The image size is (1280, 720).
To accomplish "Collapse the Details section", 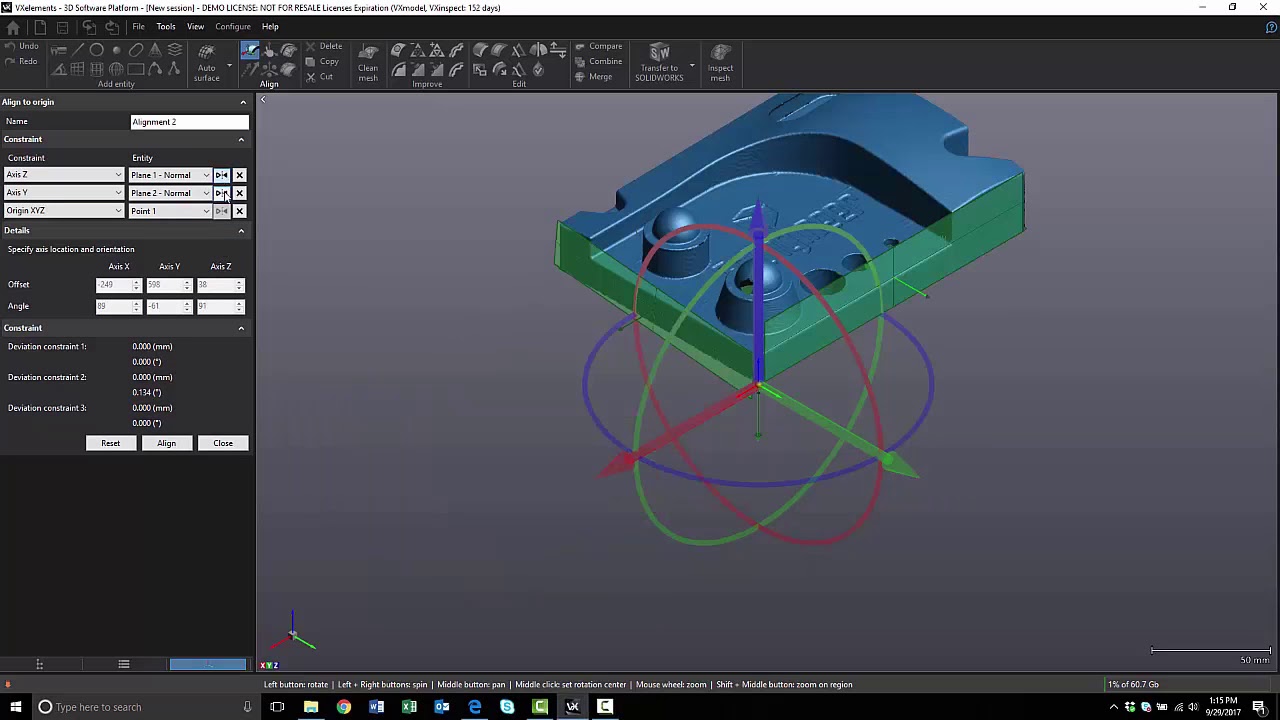I will (x=241, y=231).
